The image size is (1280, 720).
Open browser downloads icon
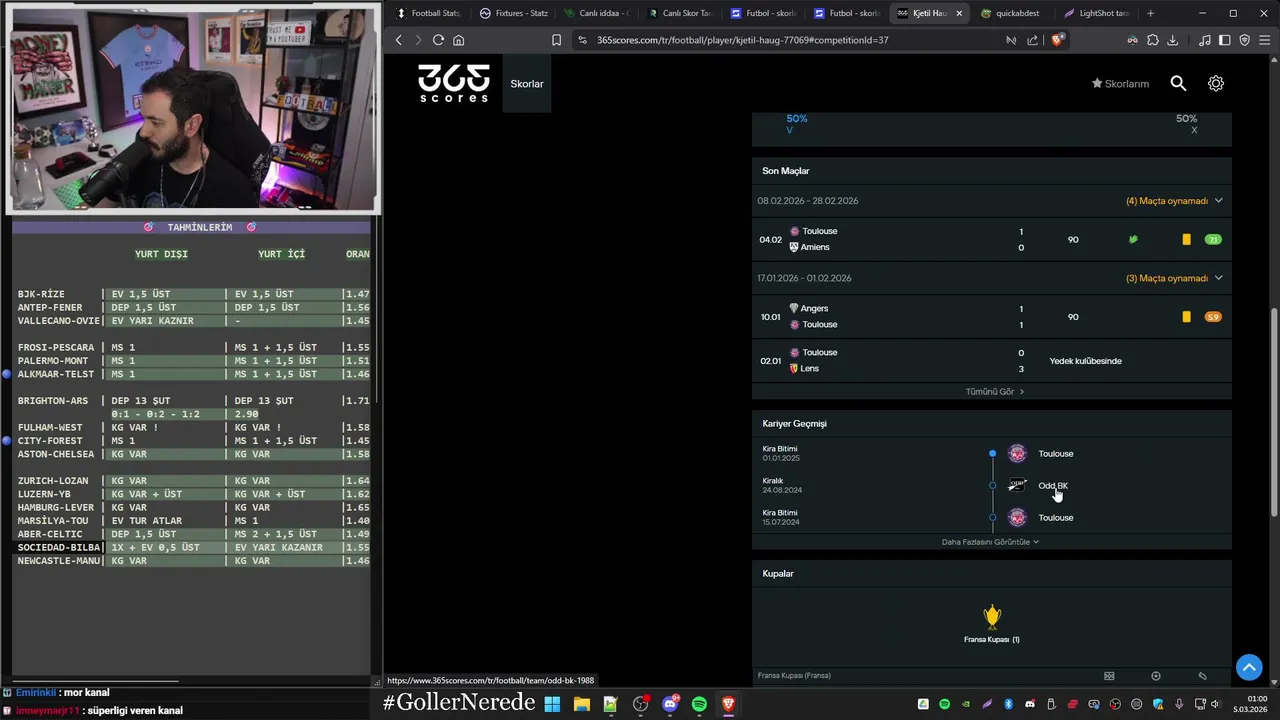1173,40
